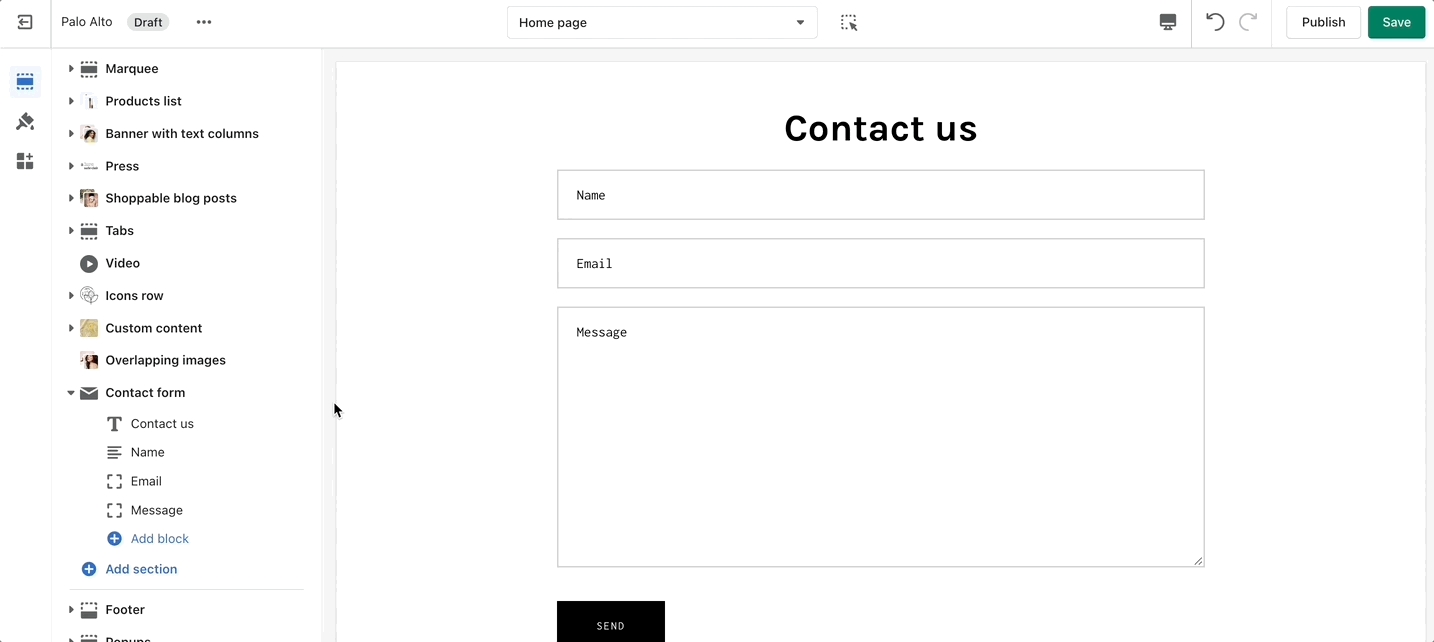Click the exit editor icon
The height and width of the screenshot is (642, 1434).
click(25, 22)
